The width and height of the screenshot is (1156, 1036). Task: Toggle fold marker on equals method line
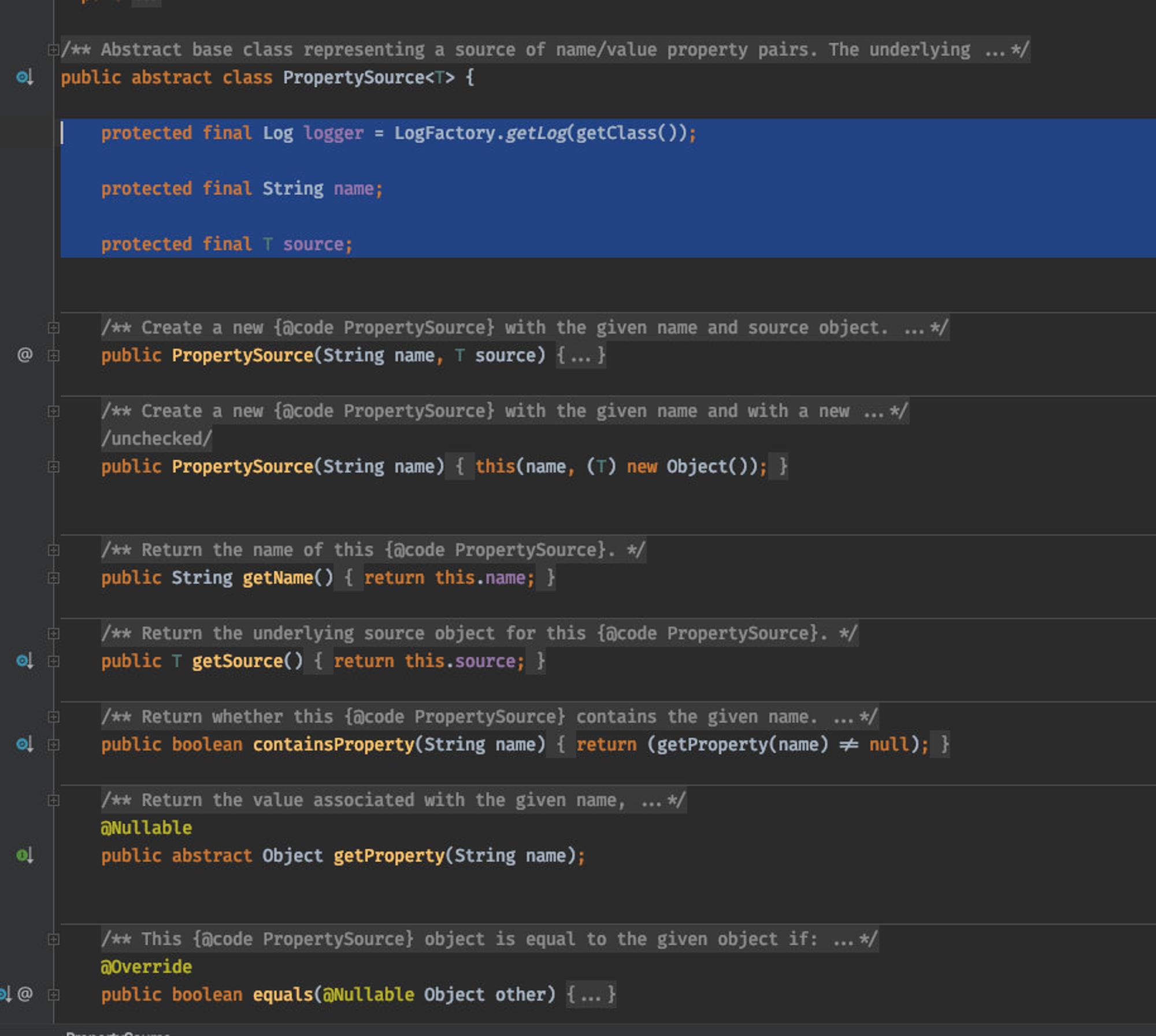(x=53, y=994)
